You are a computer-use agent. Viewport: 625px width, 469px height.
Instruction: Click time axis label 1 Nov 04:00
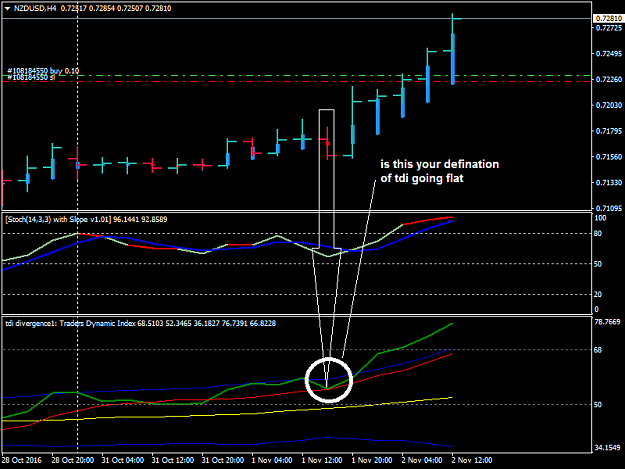click(x=272, y=460)
